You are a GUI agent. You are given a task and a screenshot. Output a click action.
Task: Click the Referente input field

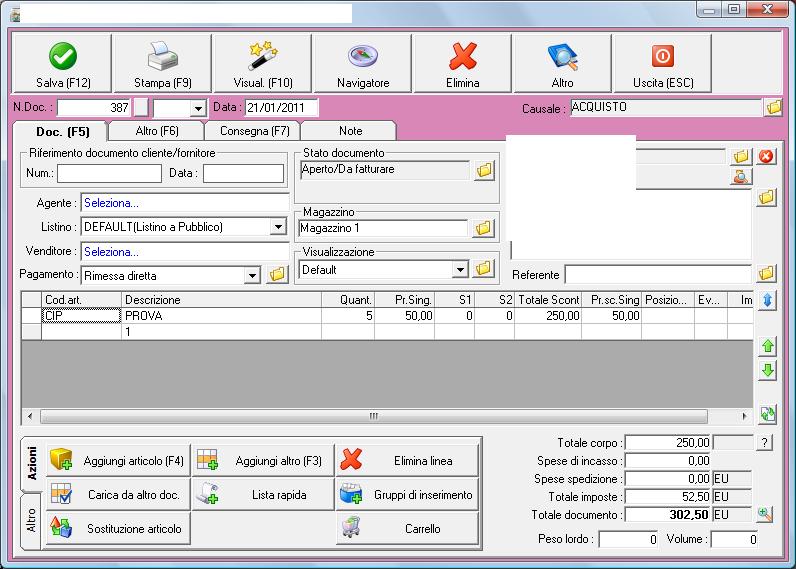[657, 274]
